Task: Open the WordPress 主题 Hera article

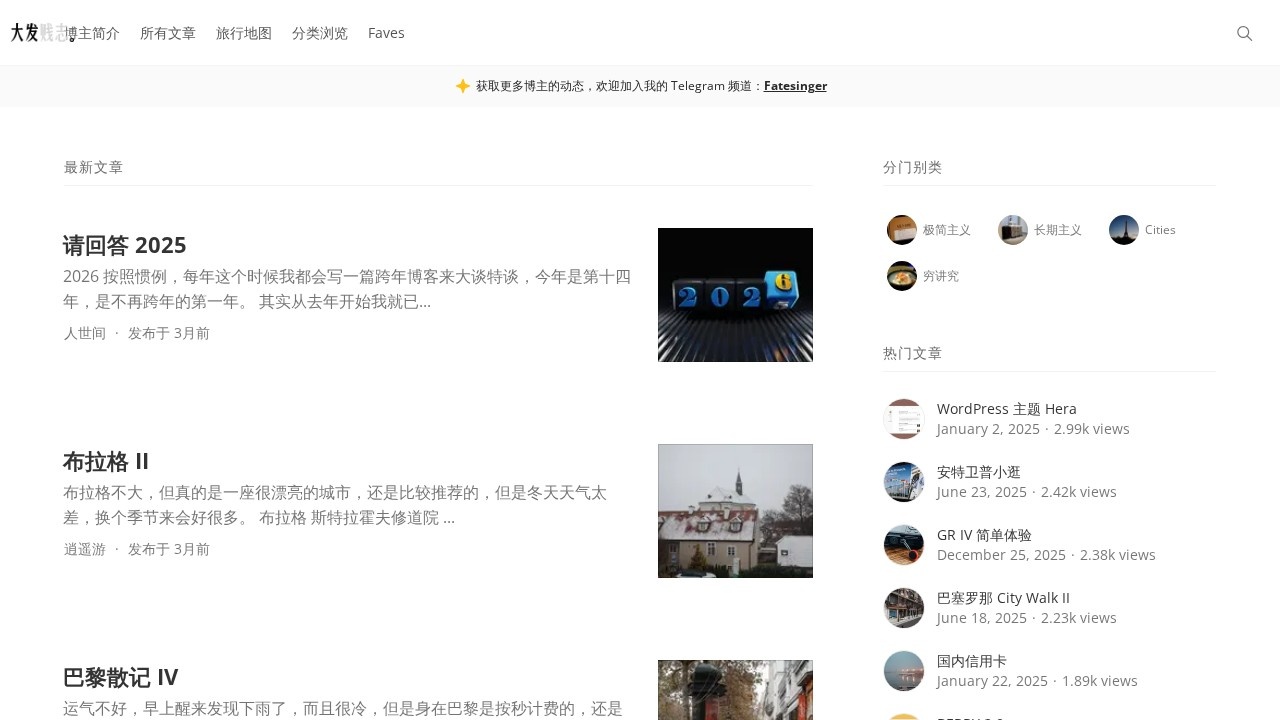Action: pyautogui.click(x=1006, y=408)
